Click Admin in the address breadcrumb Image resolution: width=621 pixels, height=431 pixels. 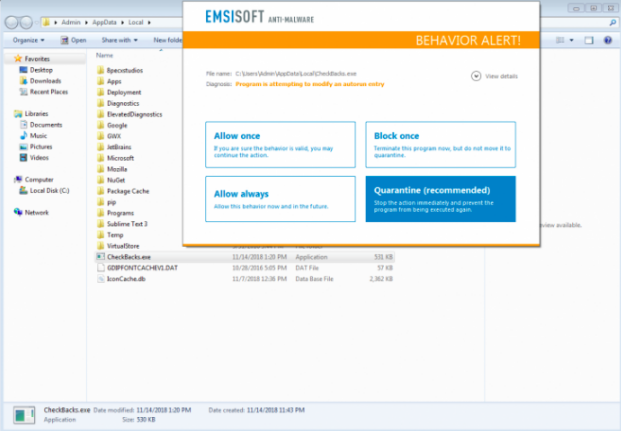pos(71,23)
